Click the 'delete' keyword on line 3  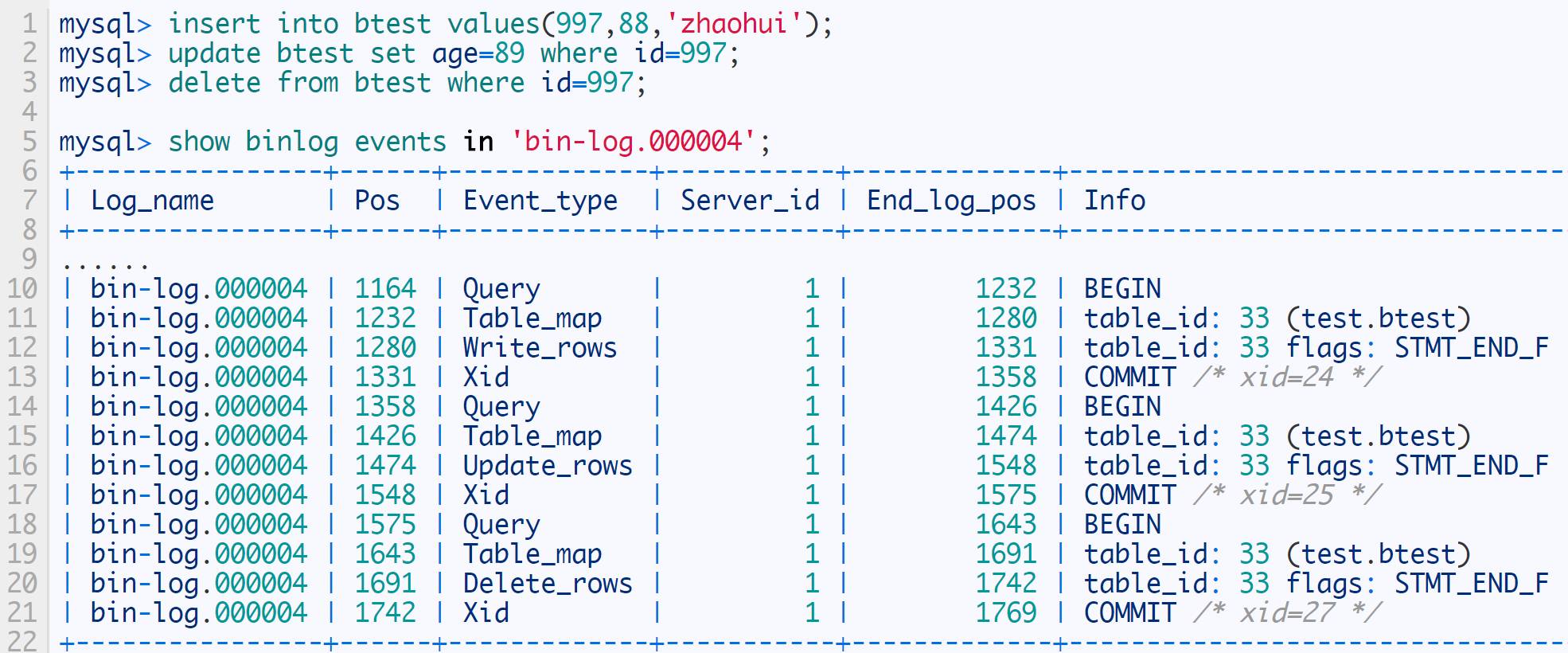[214, 83]
